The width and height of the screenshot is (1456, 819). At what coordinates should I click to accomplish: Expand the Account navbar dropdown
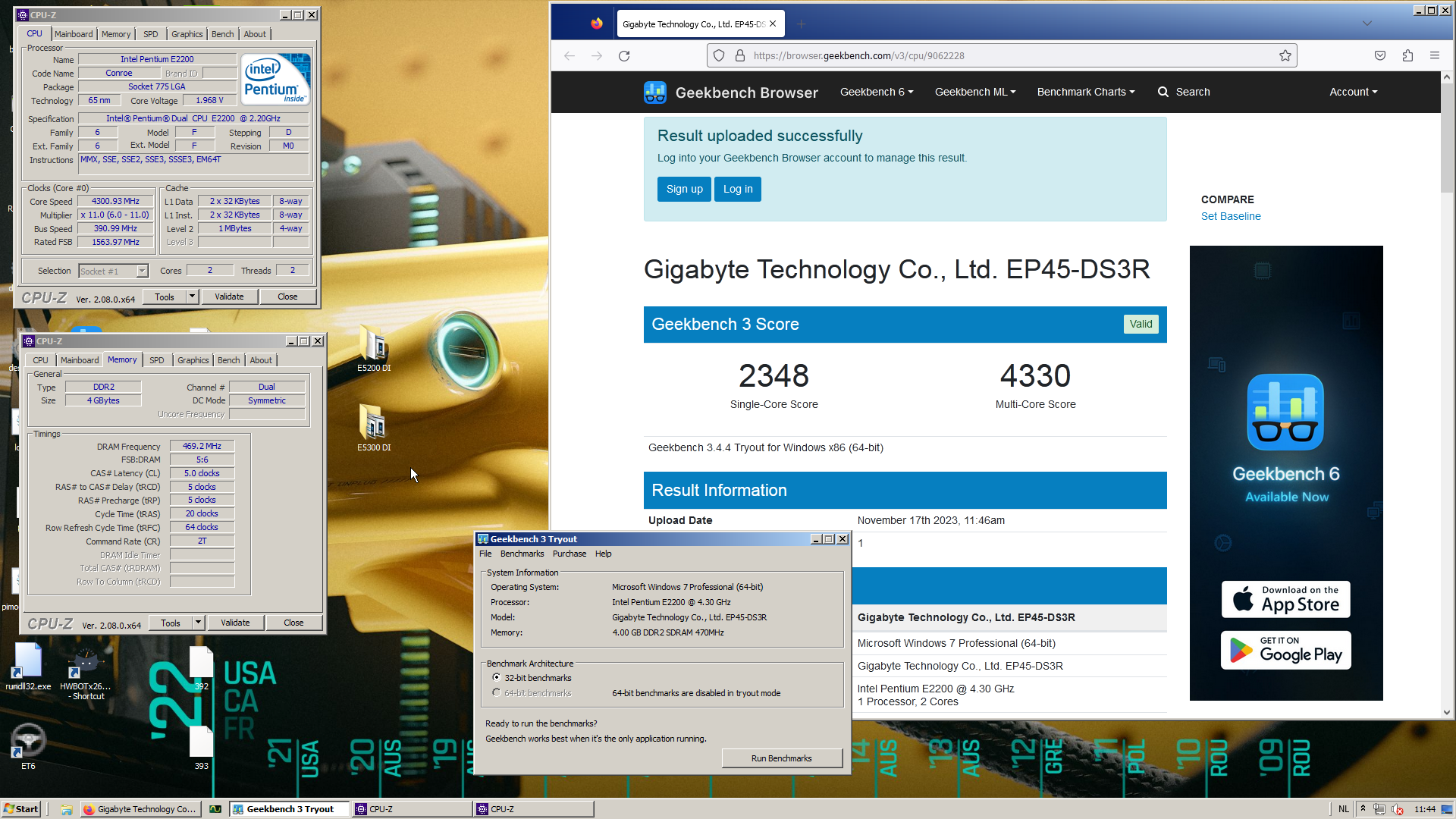1354,92
